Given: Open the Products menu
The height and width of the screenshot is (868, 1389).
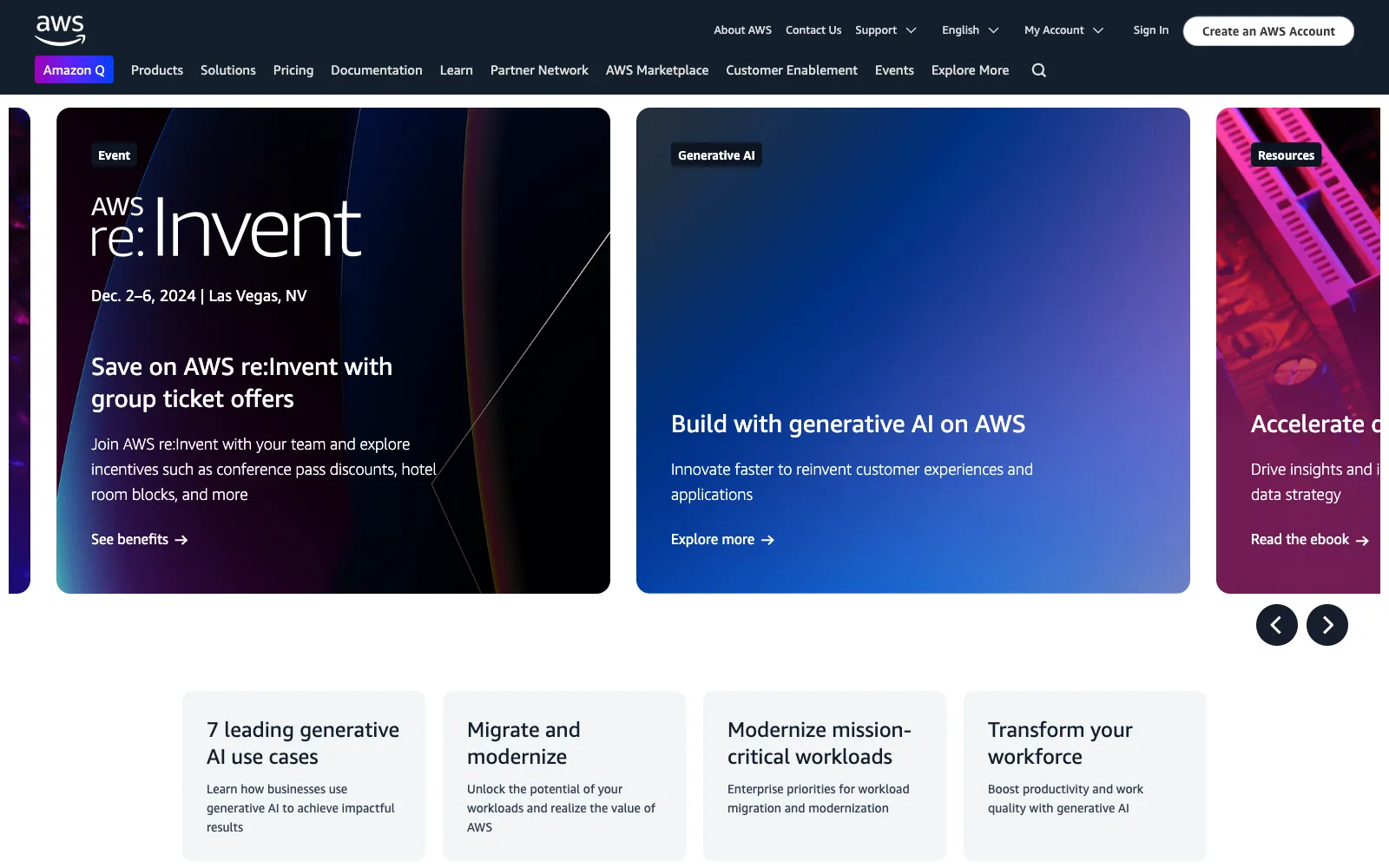Looking at the screenshot, I should [157, 70].
